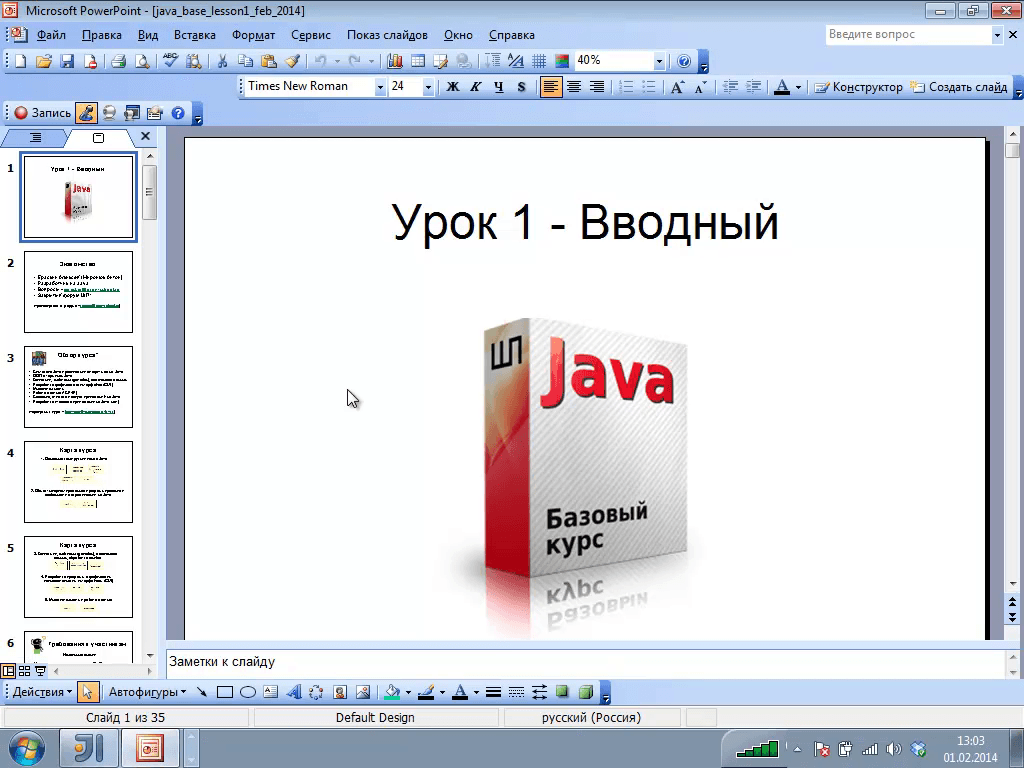Select slide 3 thumbnail Обзор курса

[78, 387]
